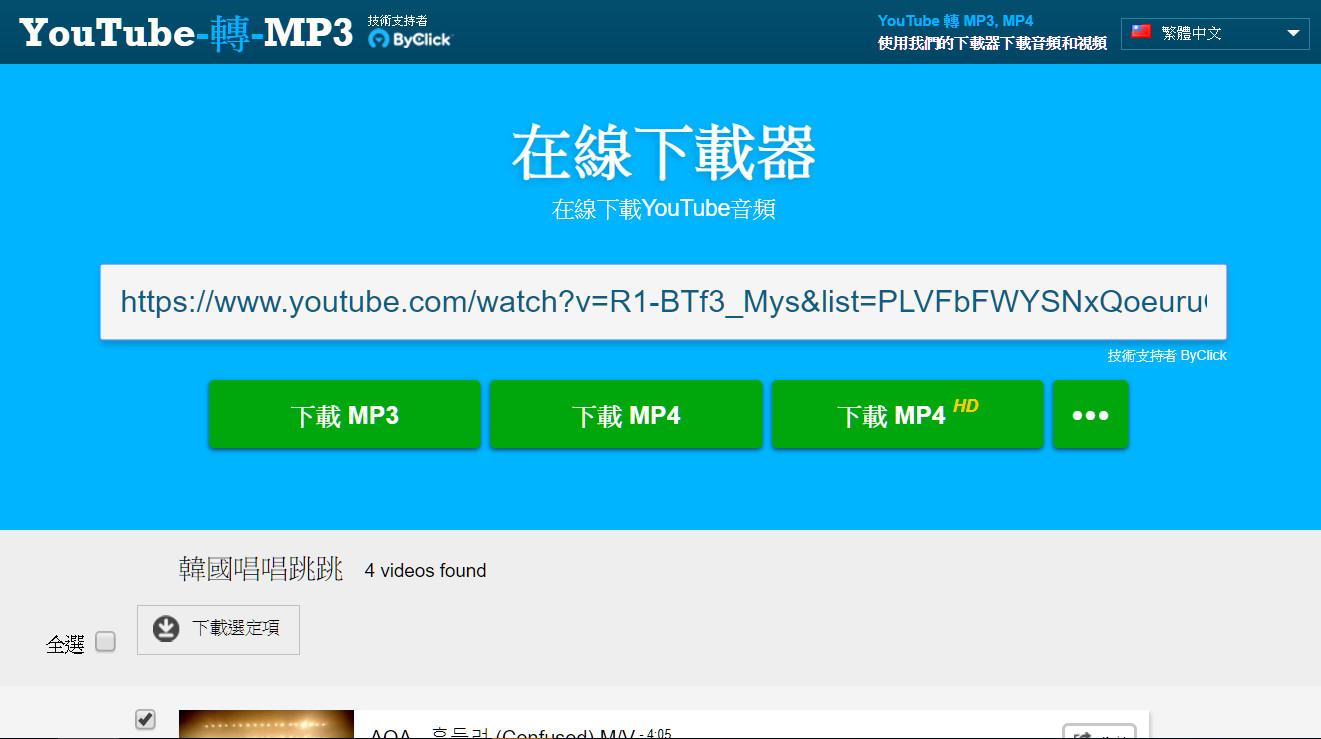This screenshot has width=1321, height=739.
Task: Click the YouTube-轉-MP3 site logo
Action: 186,33
